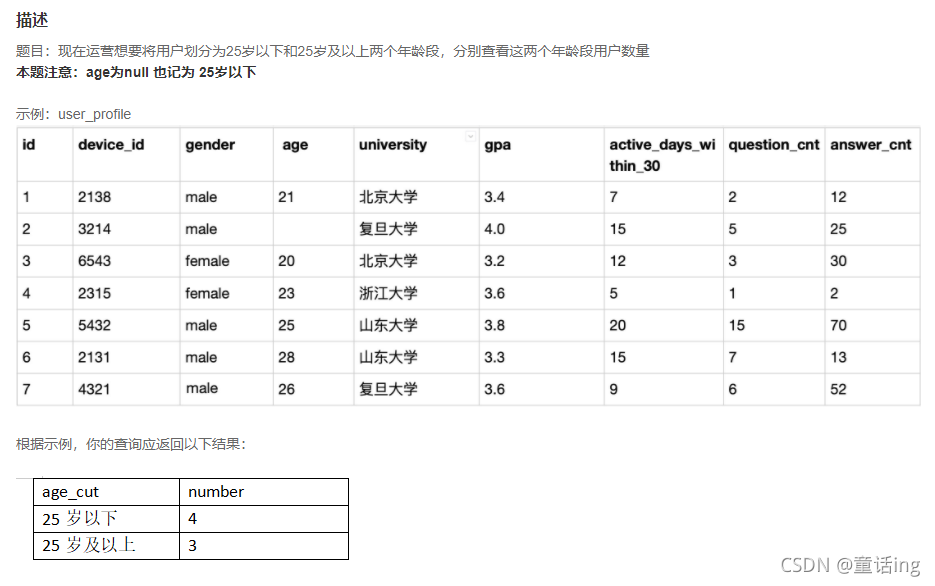Click "北京大学" in the row with id 1
The image size is (935, 586).
pos(388,197)
